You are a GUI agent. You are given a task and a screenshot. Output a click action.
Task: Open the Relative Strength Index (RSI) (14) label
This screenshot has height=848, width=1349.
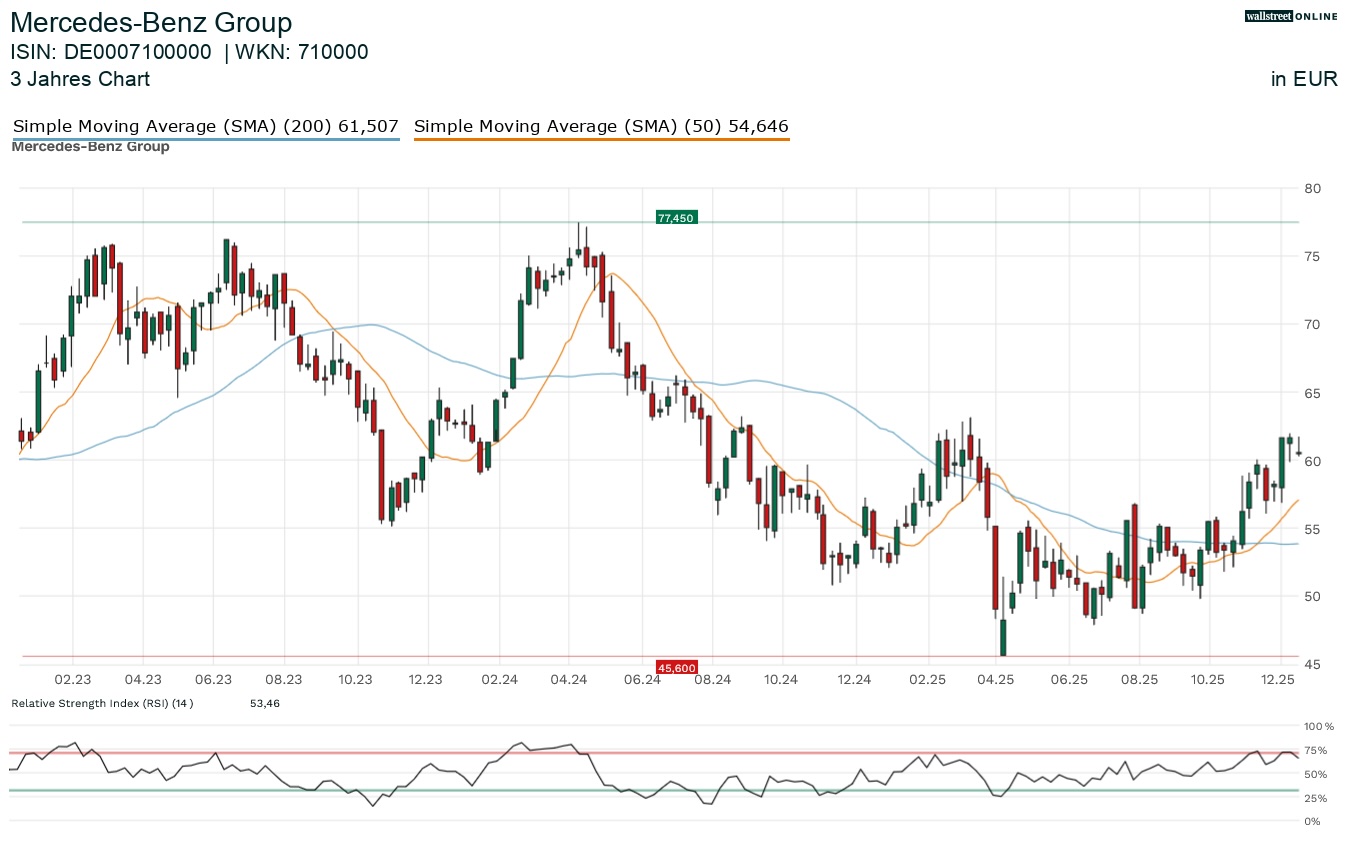102,704
